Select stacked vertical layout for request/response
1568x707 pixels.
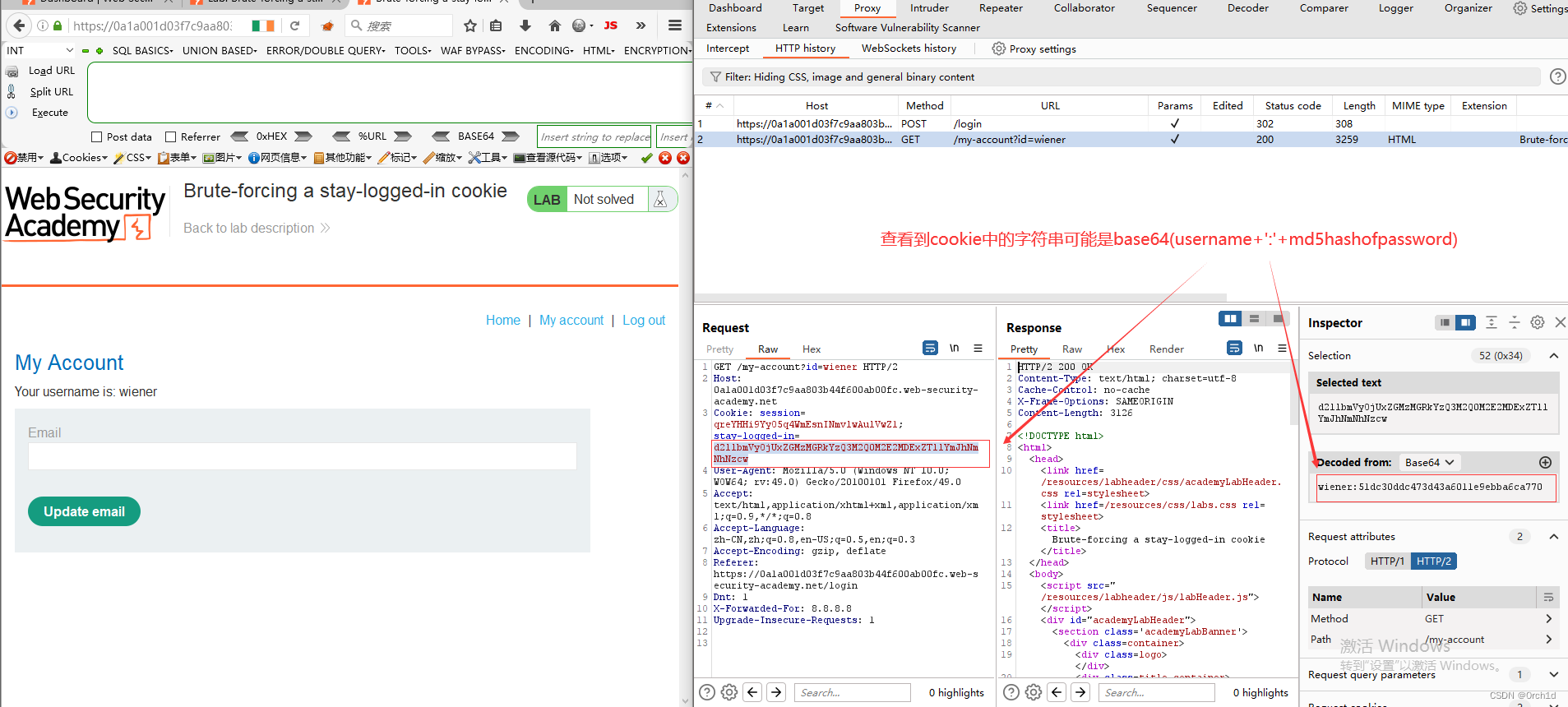(x=1254, y=319)
